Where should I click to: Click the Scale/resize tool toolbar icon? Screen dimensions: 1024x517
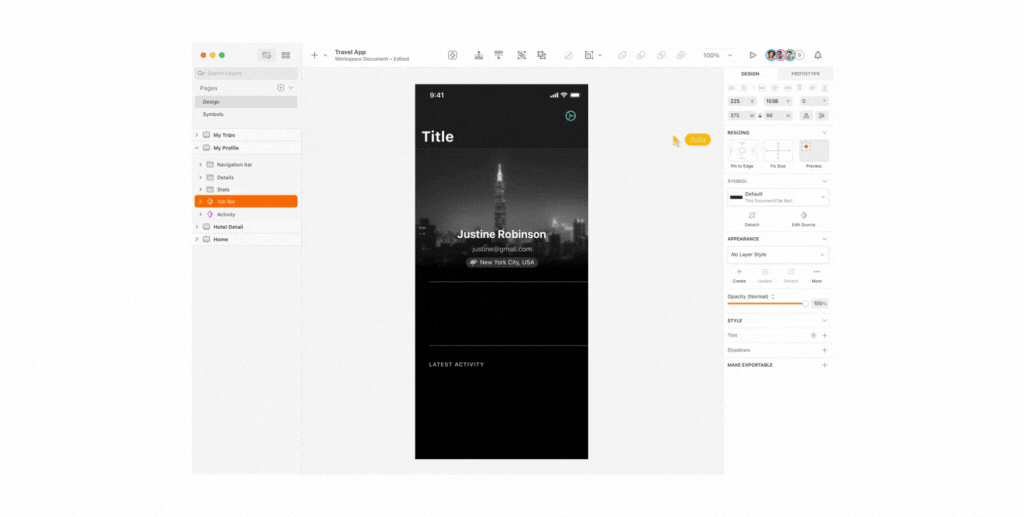588,55
